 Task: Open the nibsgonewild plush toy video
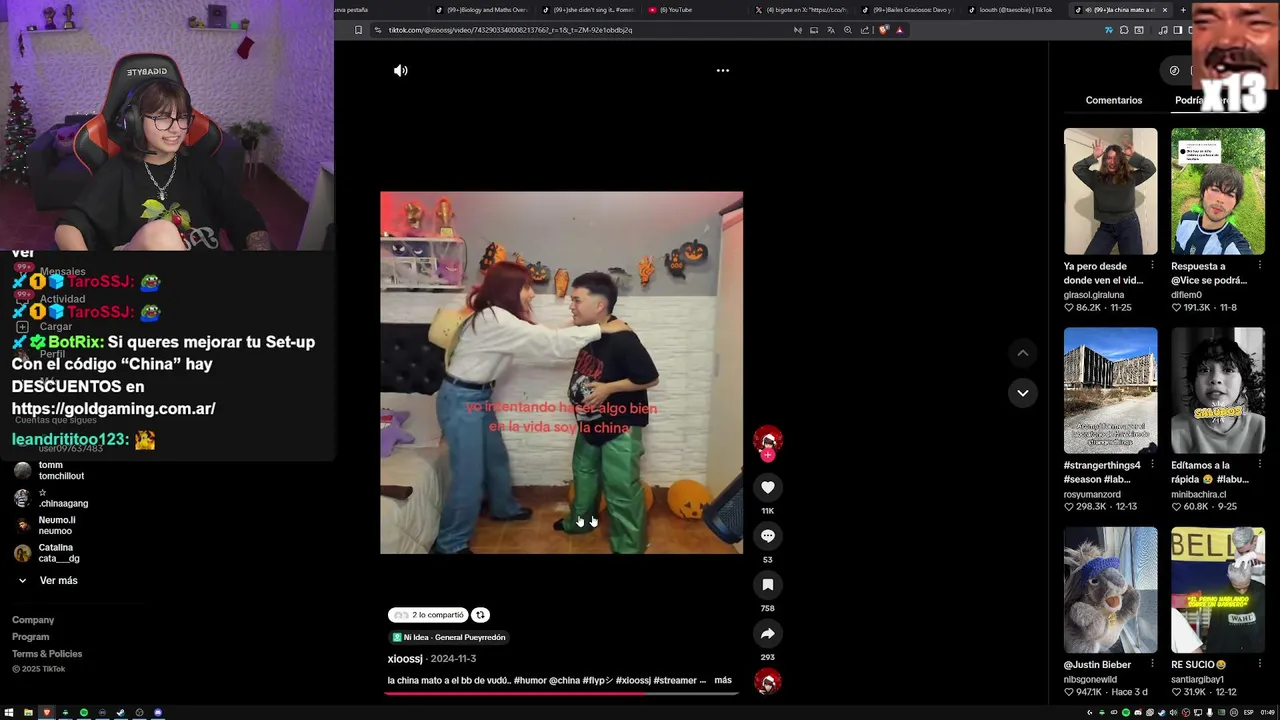click(1110, 590)
